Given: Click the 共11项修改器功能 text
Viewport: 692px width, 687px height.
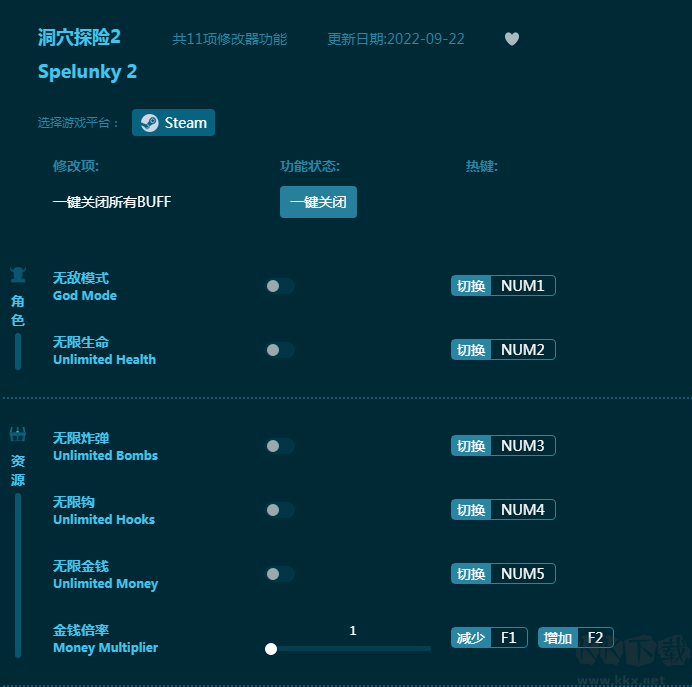Looking at the screenshot, I should (229, 39).
